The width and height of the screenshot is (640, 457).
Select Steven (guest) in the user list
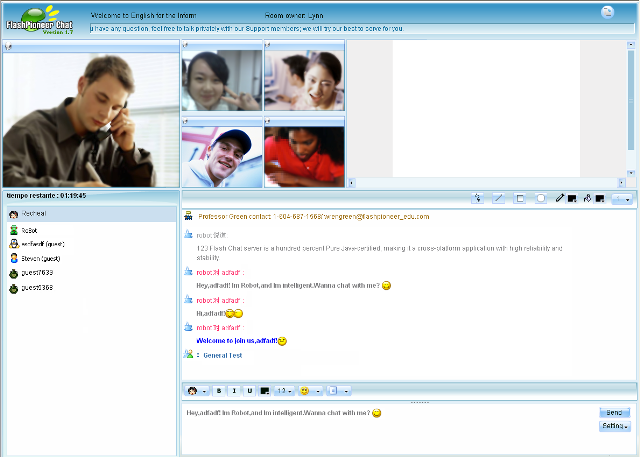[x=91, y=258]
